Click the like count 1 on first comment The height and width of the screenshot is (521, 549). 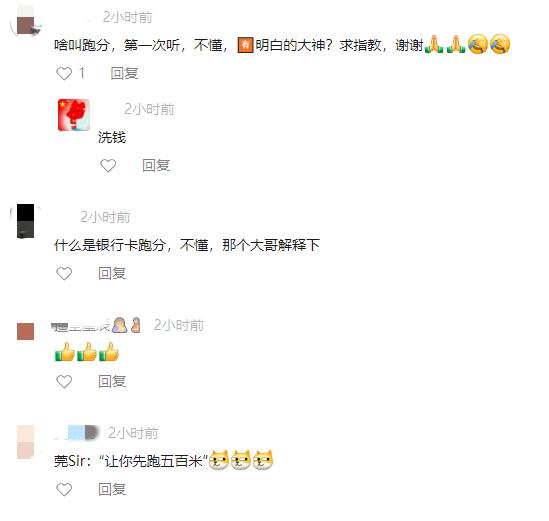pyautogui.click(x=82, y=73)
